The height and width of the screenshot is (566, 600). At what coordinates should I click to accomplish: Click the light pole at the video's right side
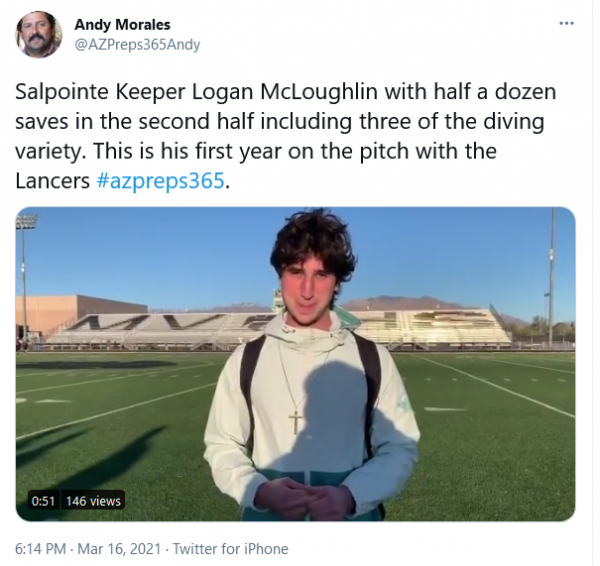pos(552,277)
